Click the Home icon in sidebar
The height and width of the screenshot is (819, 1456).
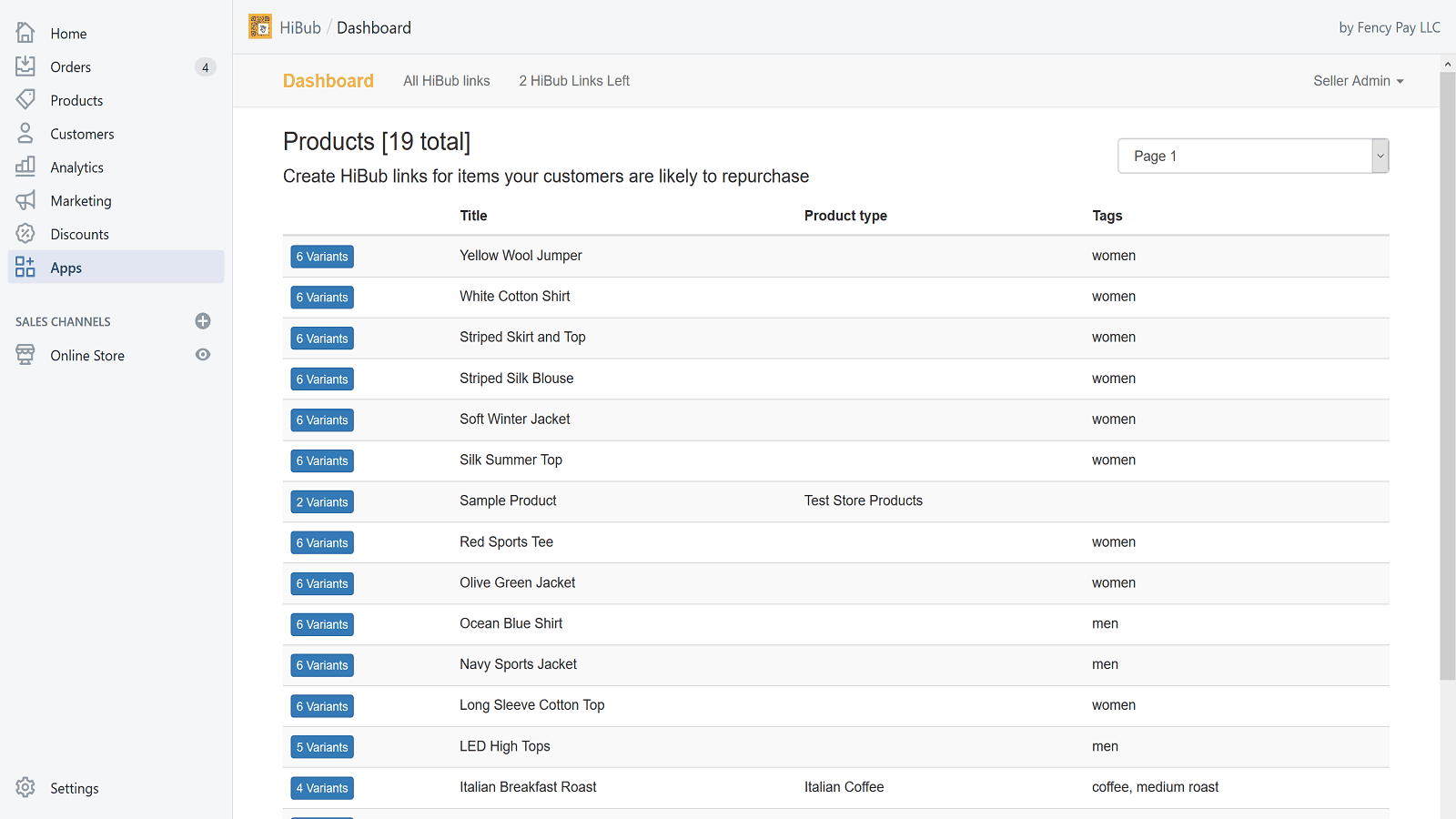point(25,33)
